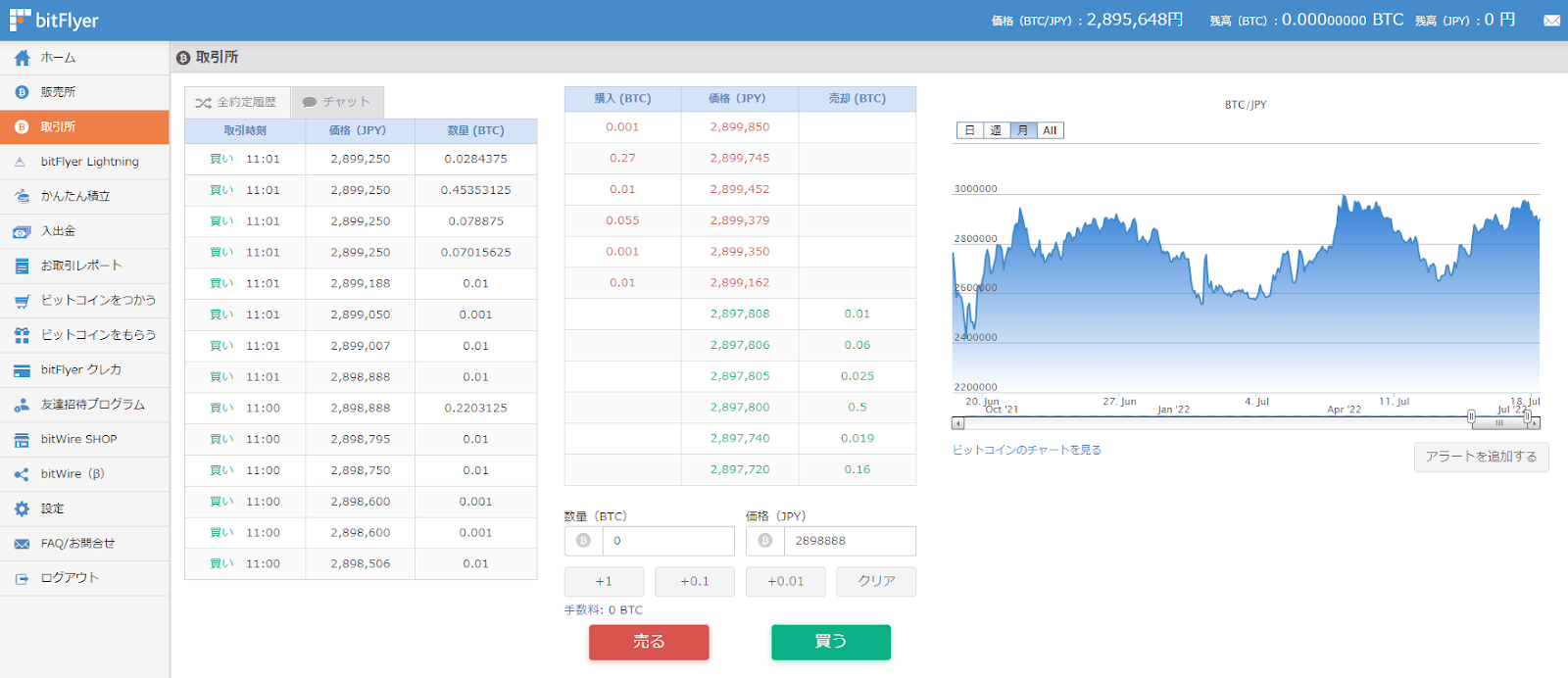Click the ログアウト exit icon

(22, 578)
